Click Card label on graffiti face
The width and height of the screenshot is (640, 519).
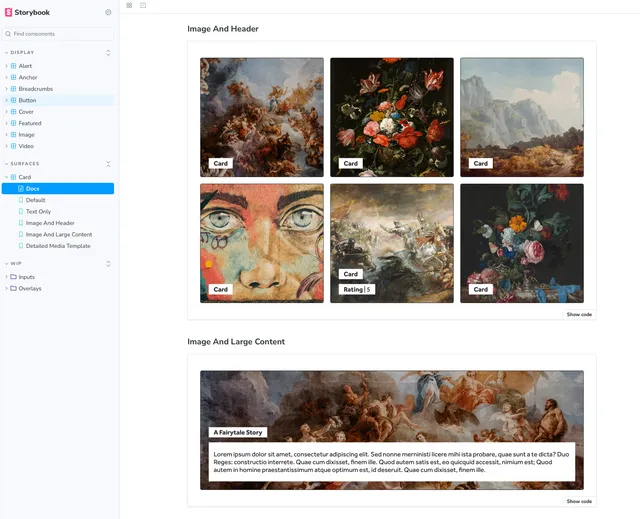pyautogui.click(x=221, y=289)
